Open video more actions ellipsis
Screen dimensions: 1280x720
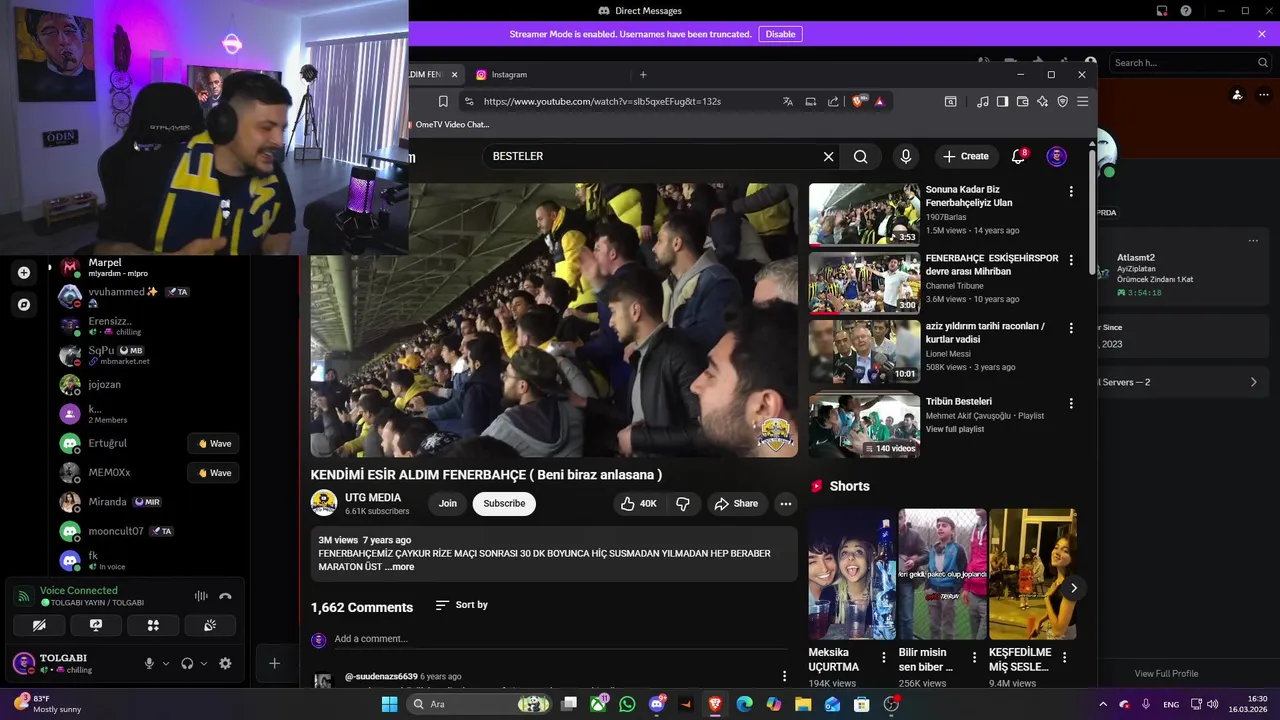pos(786,504)
